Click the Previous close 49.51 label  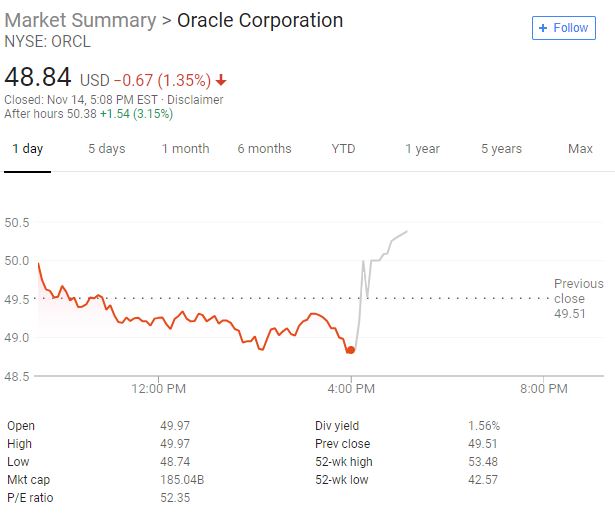579,298
